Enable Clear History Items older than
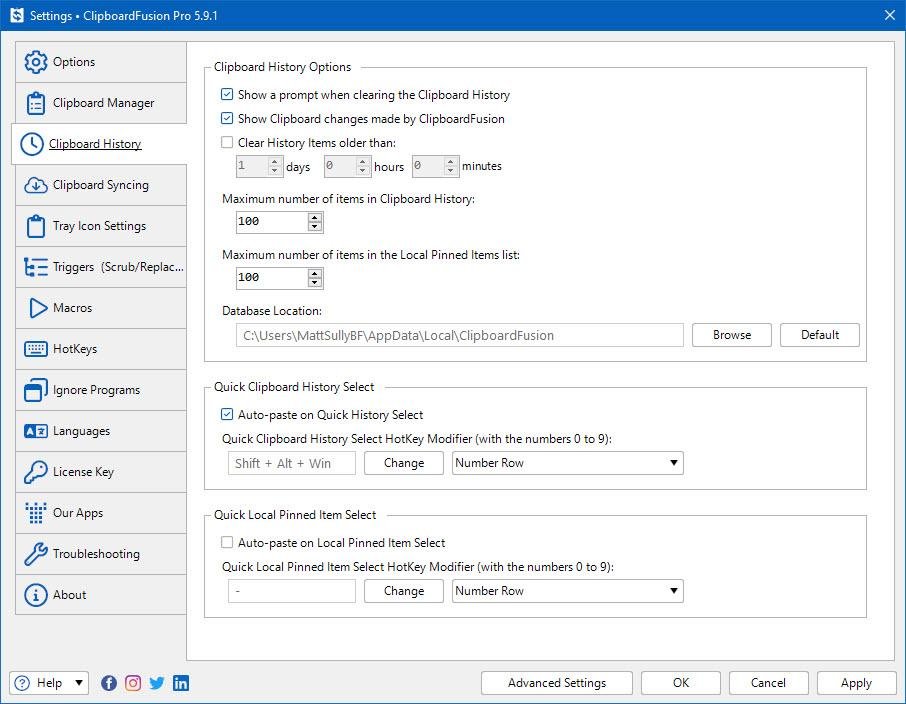906x704 pixels. tap(227, 143)
